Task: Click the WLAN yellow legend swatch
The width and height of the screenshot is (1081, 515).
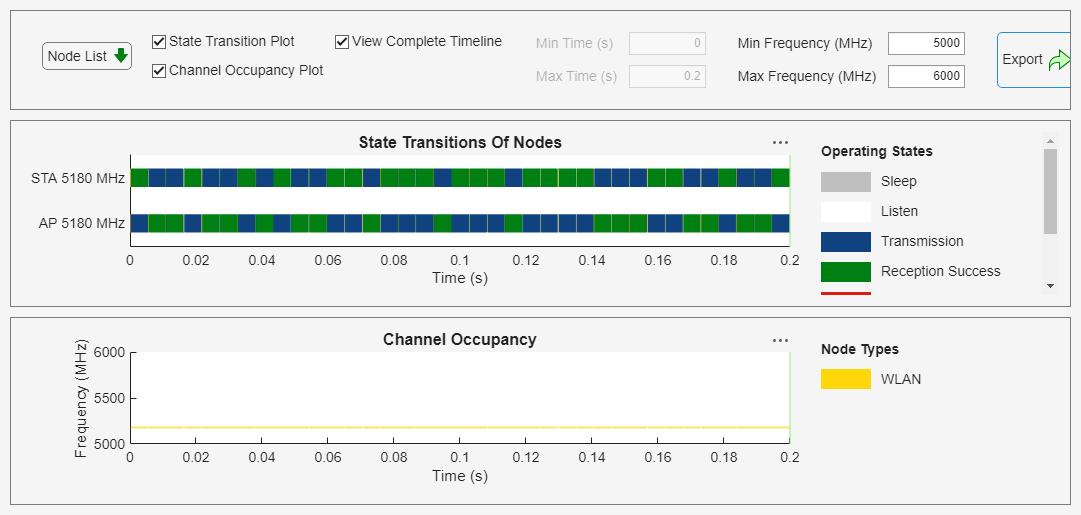Action: 845,380
